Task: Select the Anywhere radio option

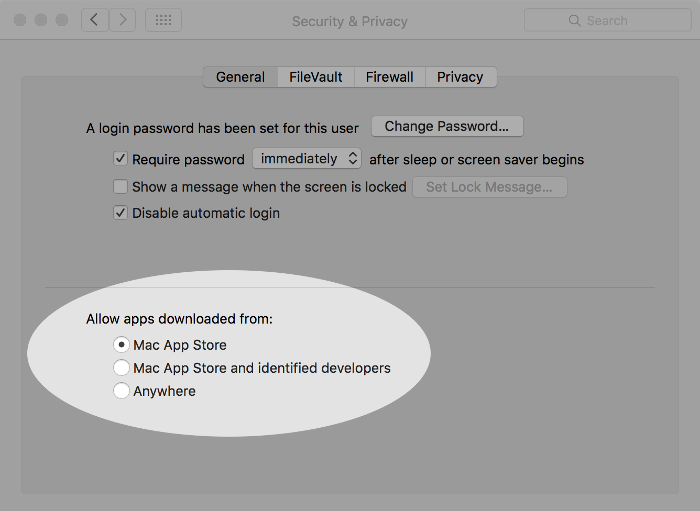Action: (121, 391)
